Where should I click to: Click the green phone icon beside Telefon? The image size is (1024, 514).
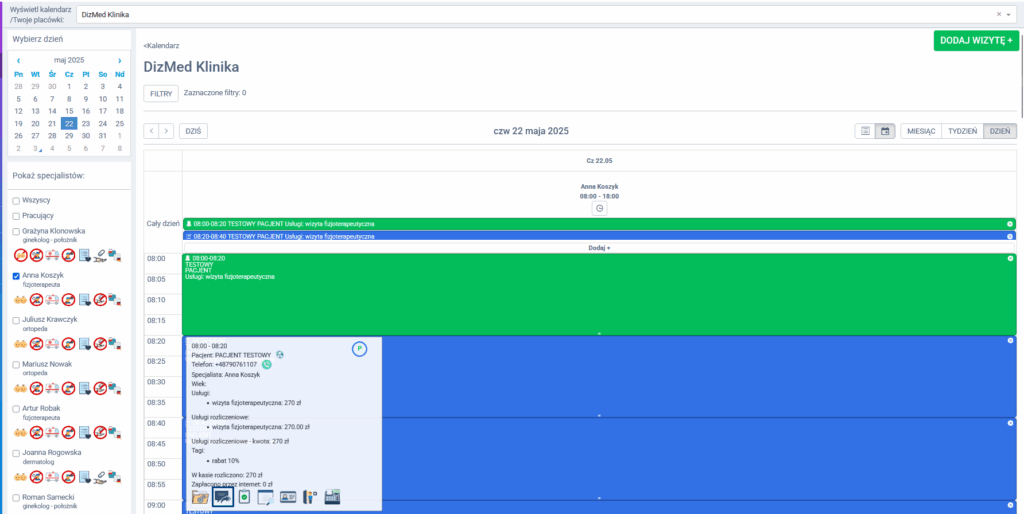(x=267, y=365)
